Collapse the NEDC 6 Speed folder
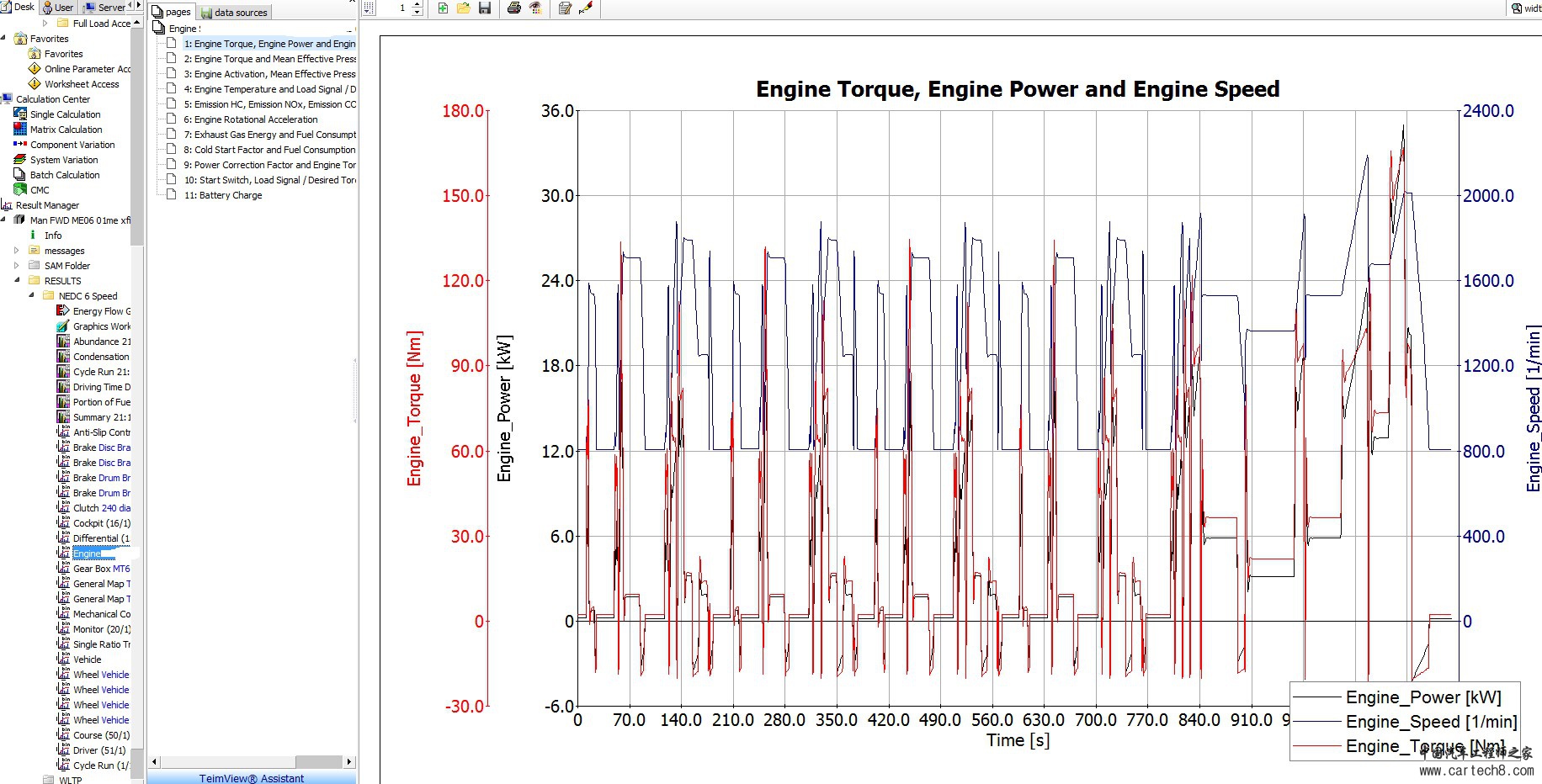Viewport: 1542px width, 784px height. click(31, 296)
